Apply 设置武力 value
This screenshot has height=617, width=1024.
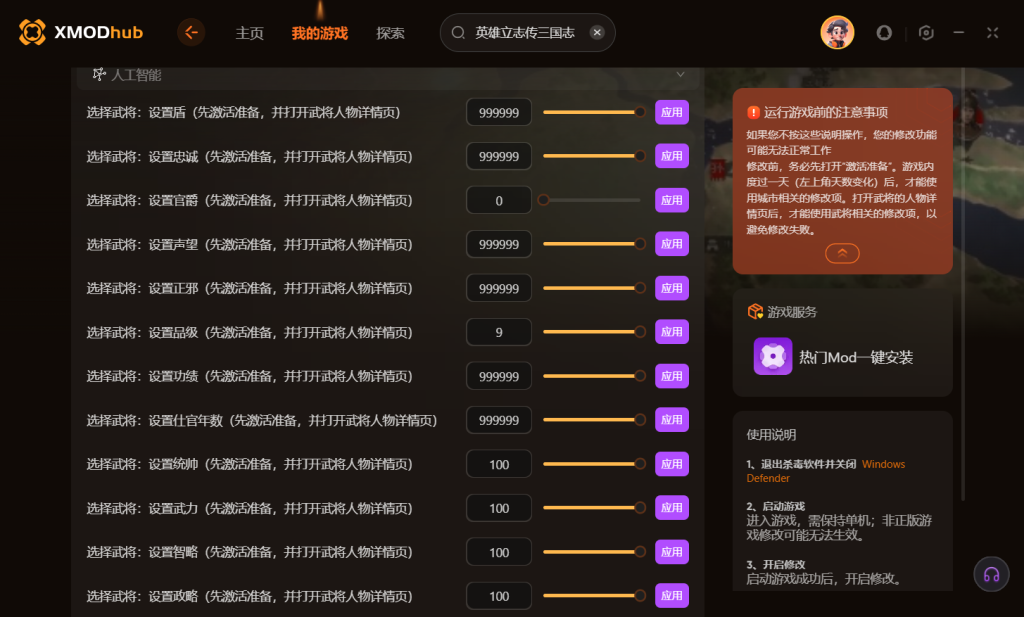click(x=671, y=508)
